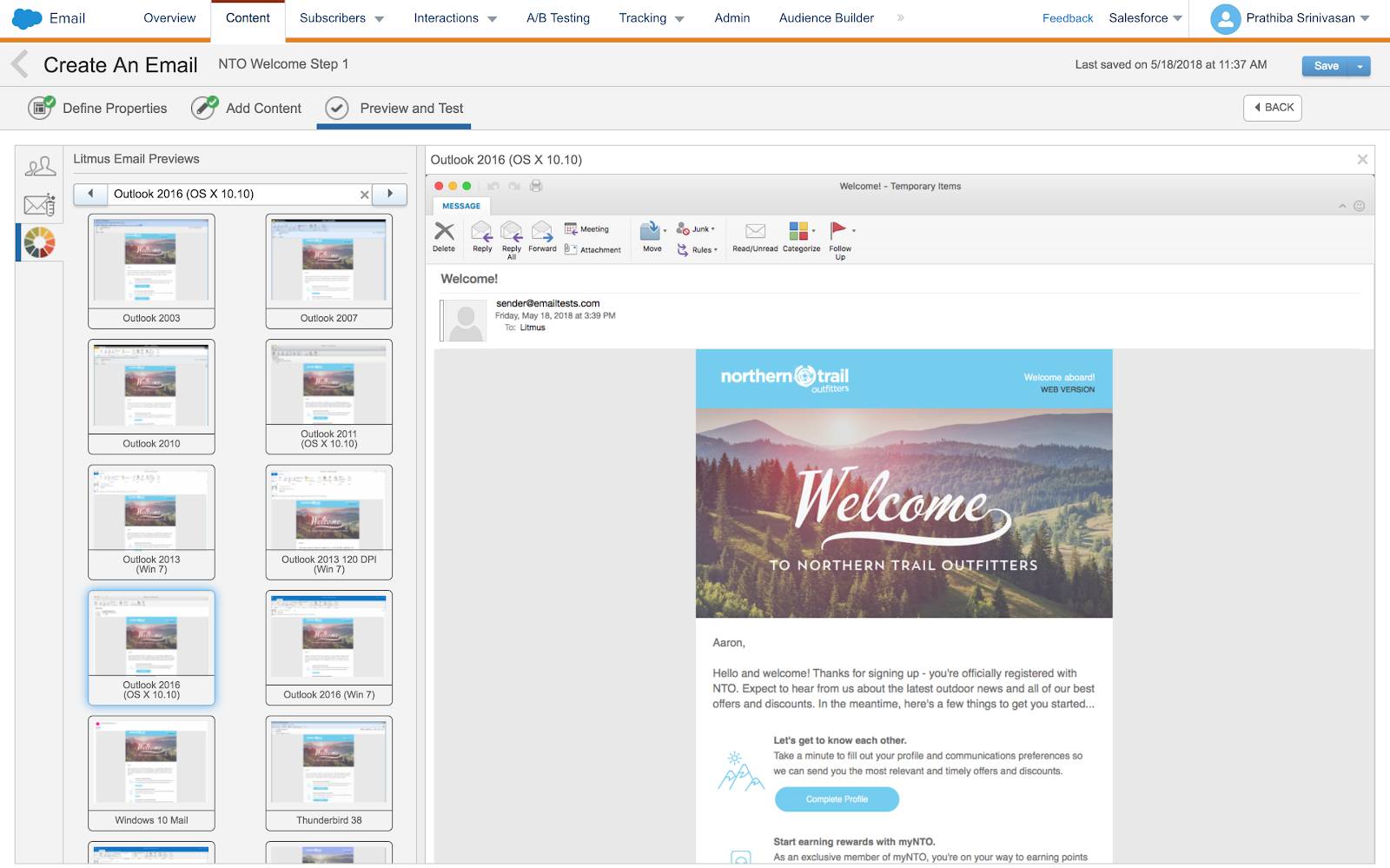Viewport: 1390px width, 868px height.
Task: Click the Define Properties step icon
Action: 41,108
